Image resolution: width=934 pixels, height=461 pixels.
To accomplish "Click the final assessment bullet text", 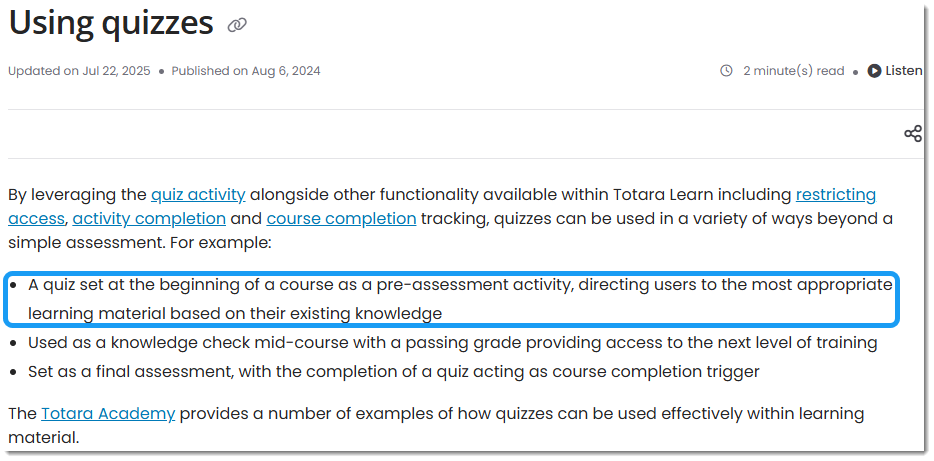I will [x=393, y=372].
